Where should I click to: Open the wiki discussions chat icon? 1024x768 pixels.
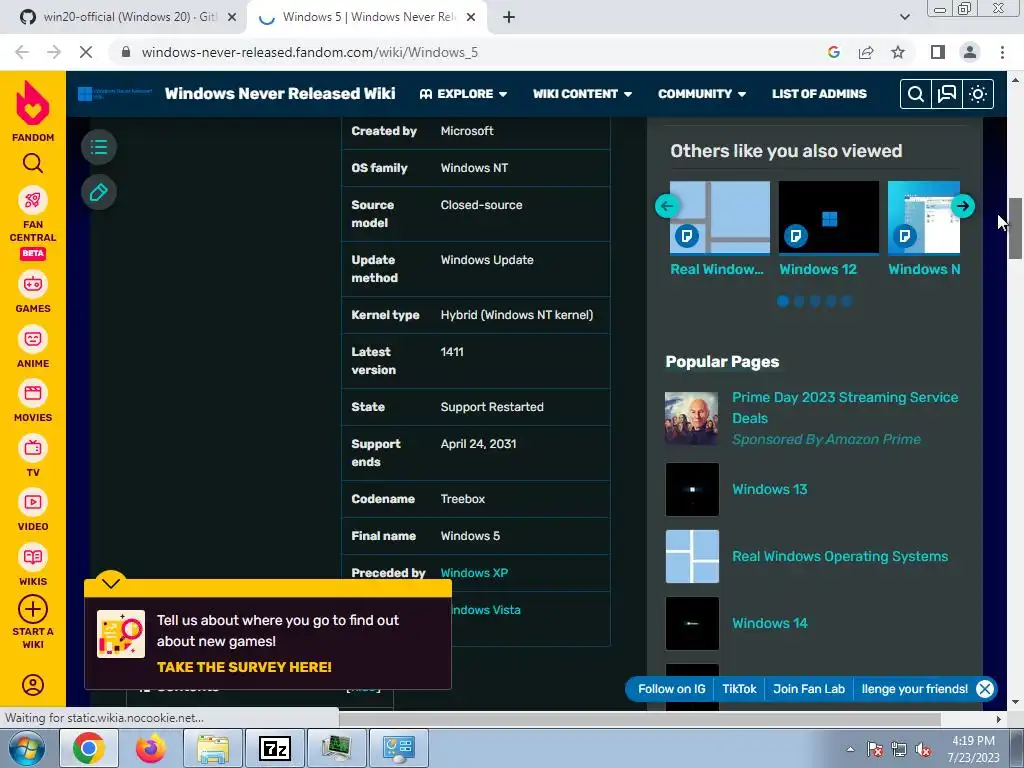pos(946,94)
